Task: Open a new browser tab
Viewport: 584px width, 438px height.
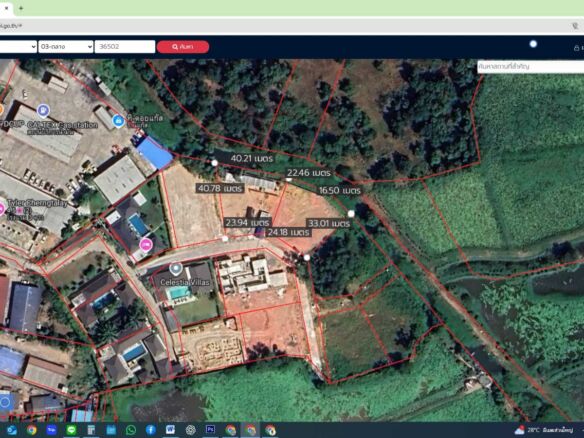Action: [21, 8]
